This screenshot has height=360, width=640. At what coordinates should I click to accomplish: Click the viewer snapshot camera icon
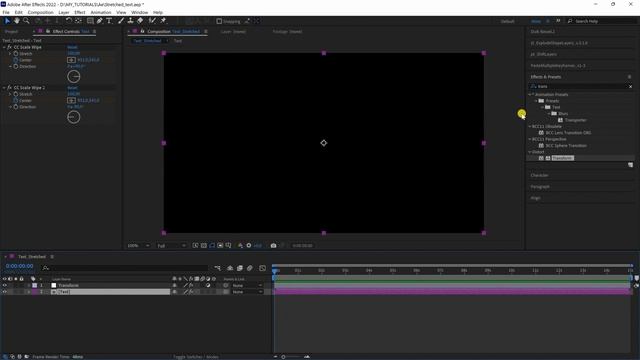click(273, 246)
